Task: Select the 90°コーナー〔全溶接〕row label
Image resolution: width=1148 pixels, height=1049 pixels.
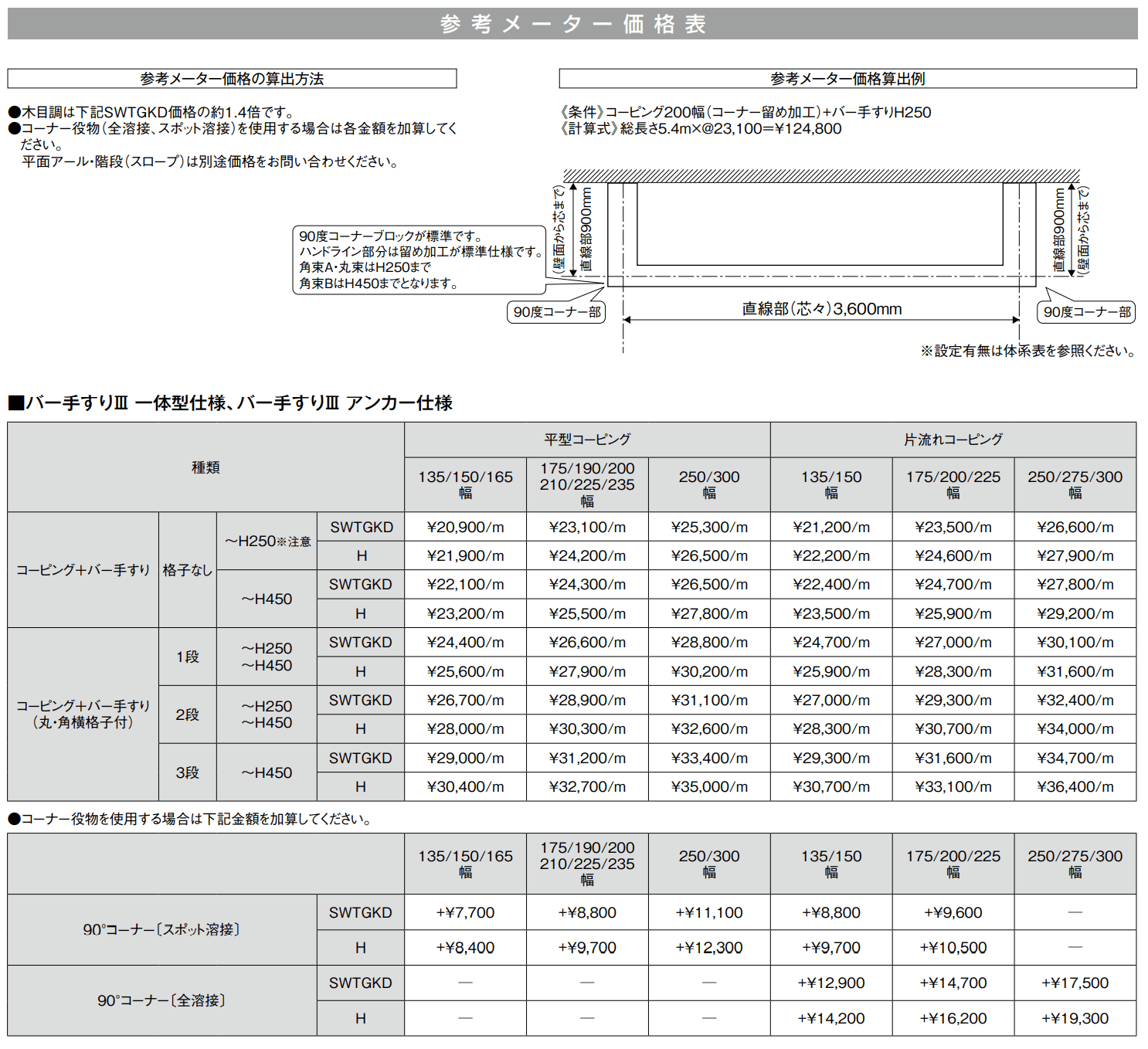Action: 161,1000
